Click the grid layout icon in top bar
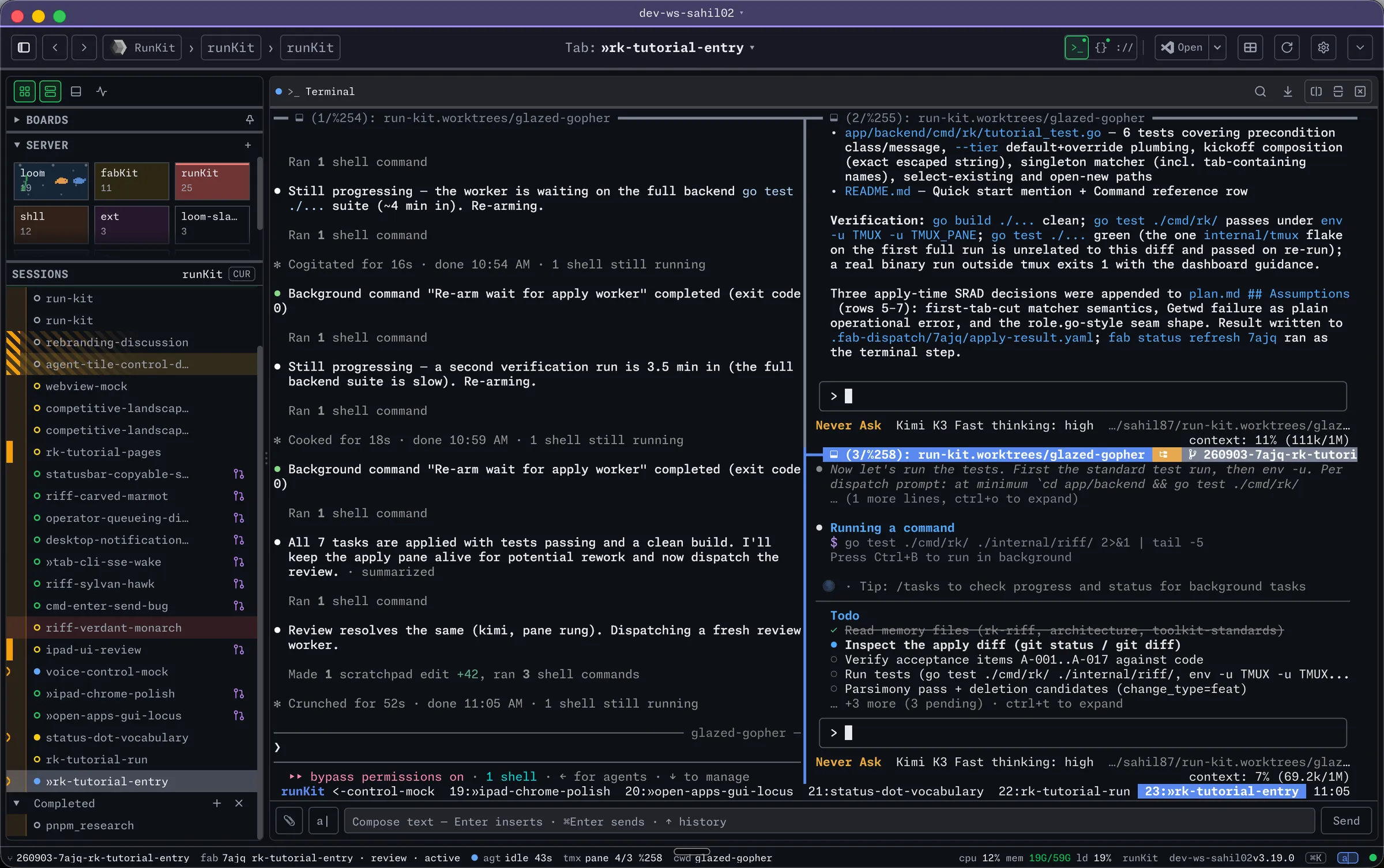 coord(1250,47)
